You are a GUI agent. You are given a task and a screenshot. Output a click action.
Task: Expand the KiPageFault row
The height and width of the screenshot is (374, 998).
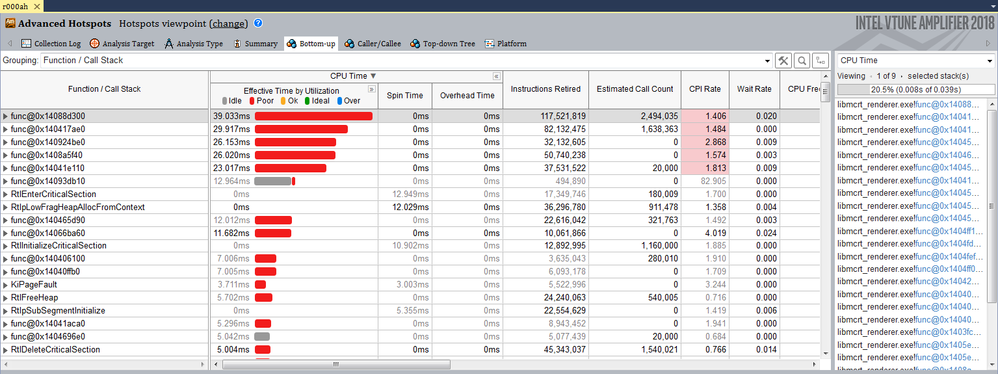[6, 284]
